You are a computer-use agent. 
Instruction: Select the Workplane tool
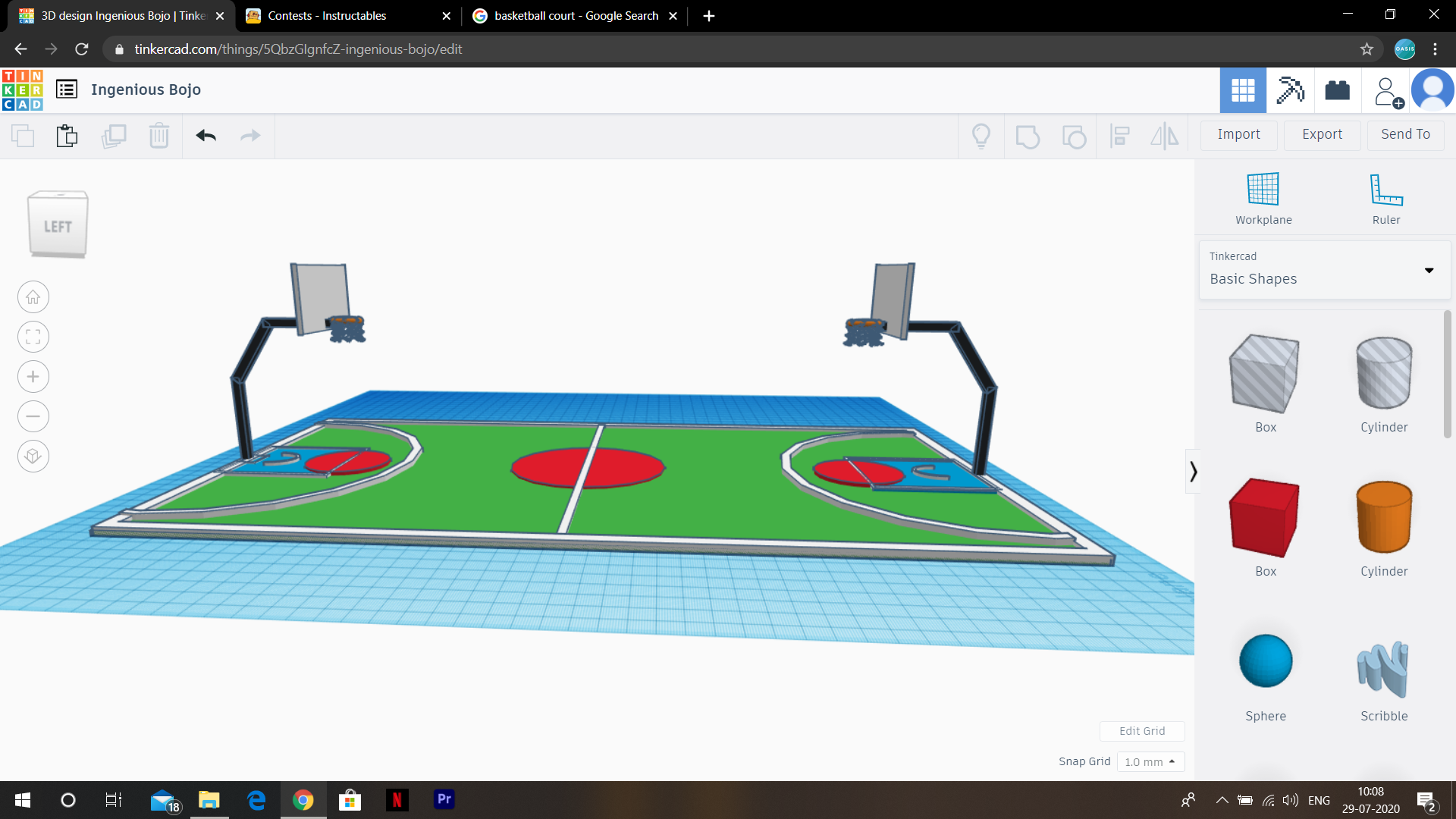pos(1262,197)
